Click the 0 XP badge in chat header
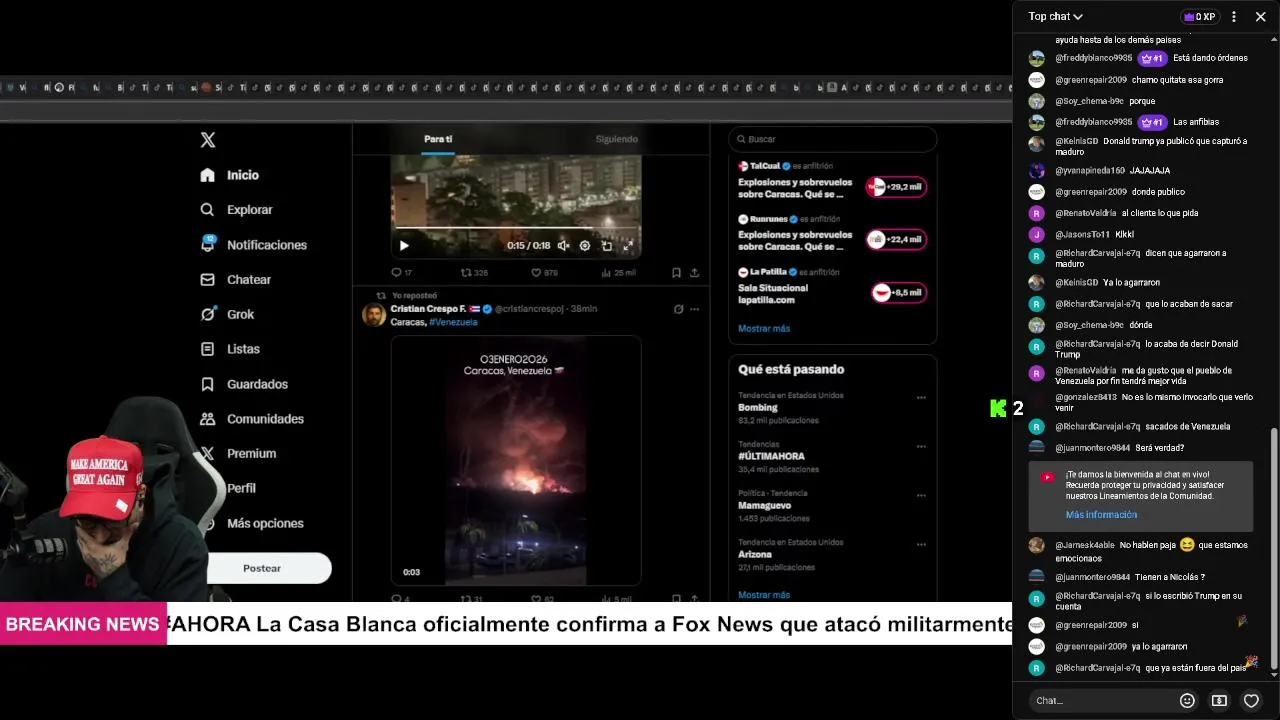 click(1199, 17)
